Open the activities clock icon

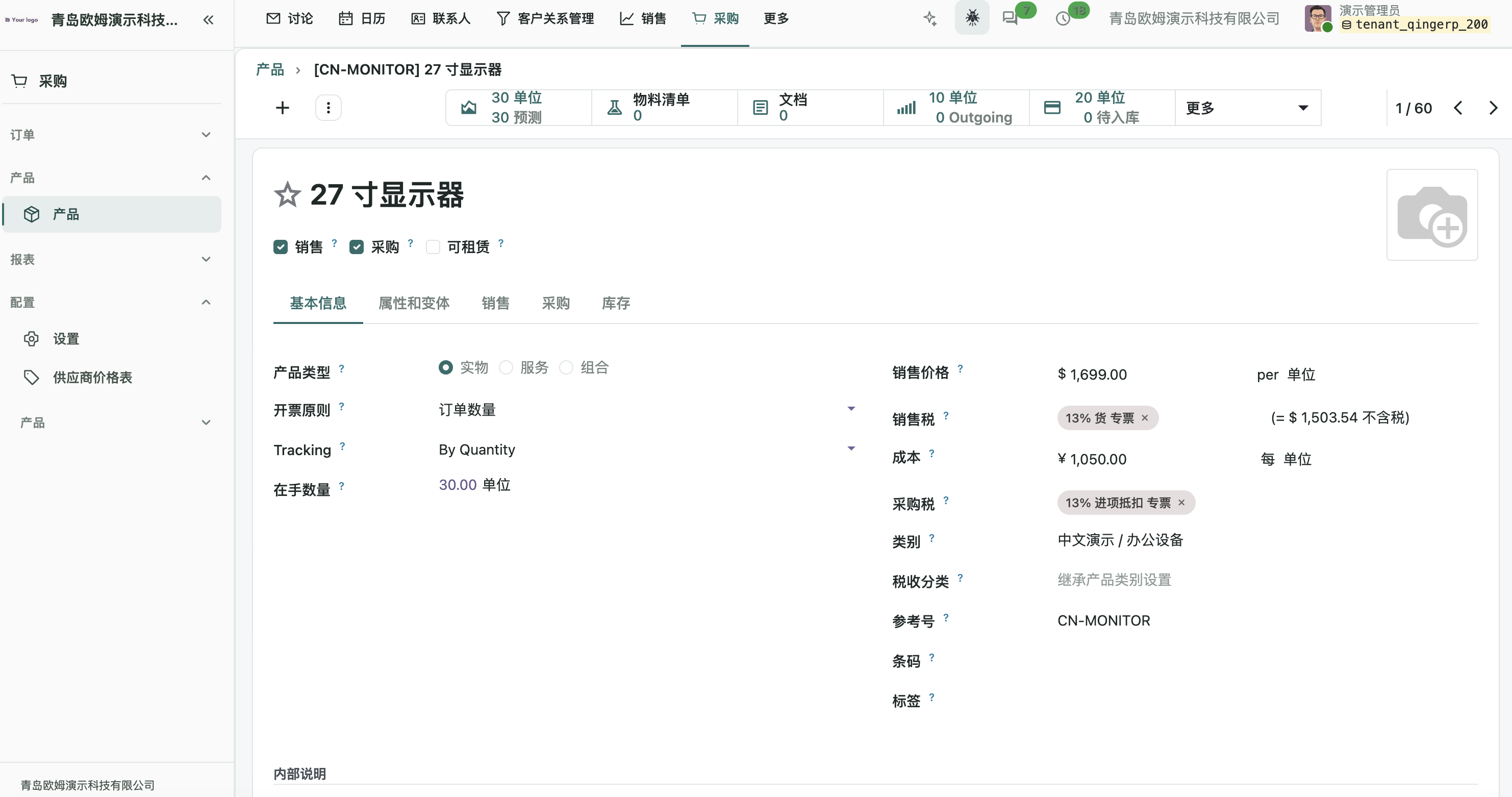tap(1063, 19)
